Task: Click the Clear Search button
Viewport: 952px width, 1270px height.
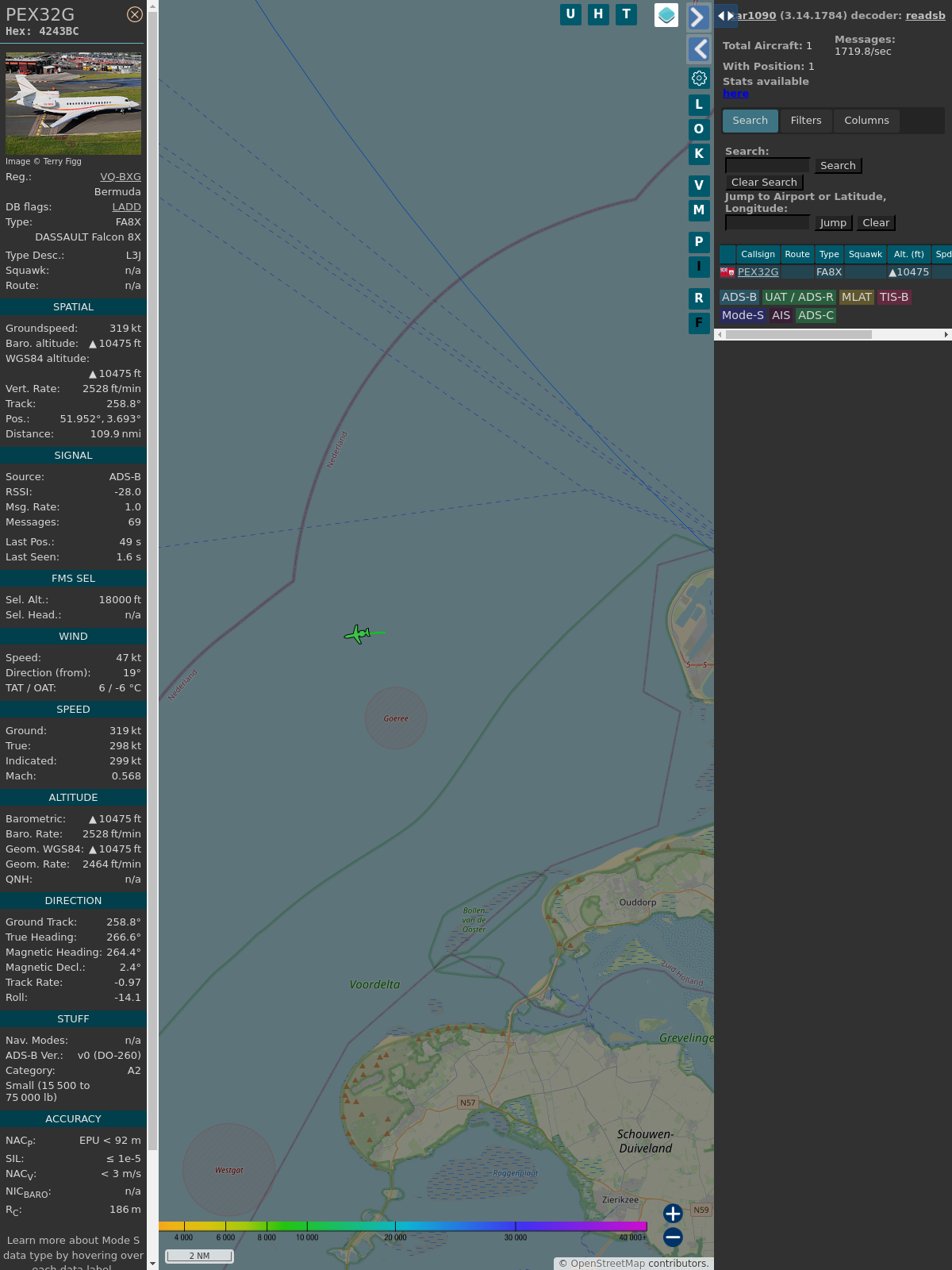Action: [x=764, y=183]
